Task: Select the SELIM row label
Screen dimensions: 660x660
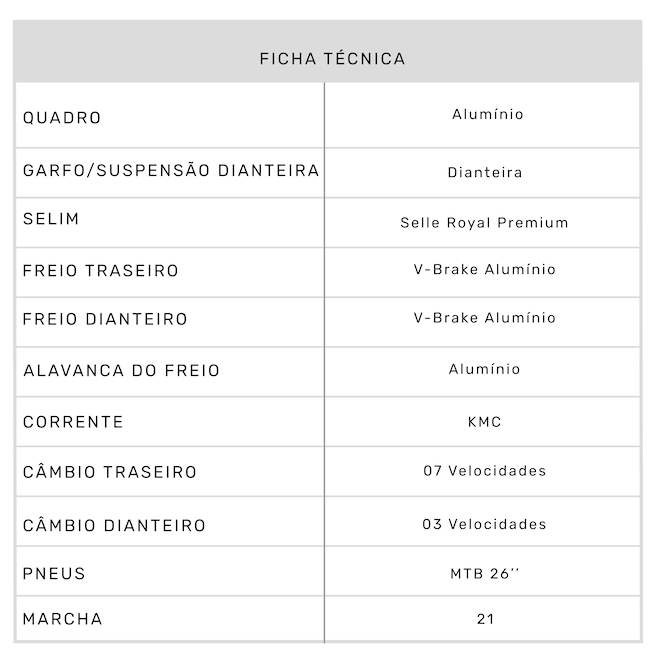Action: click(51, 219)
